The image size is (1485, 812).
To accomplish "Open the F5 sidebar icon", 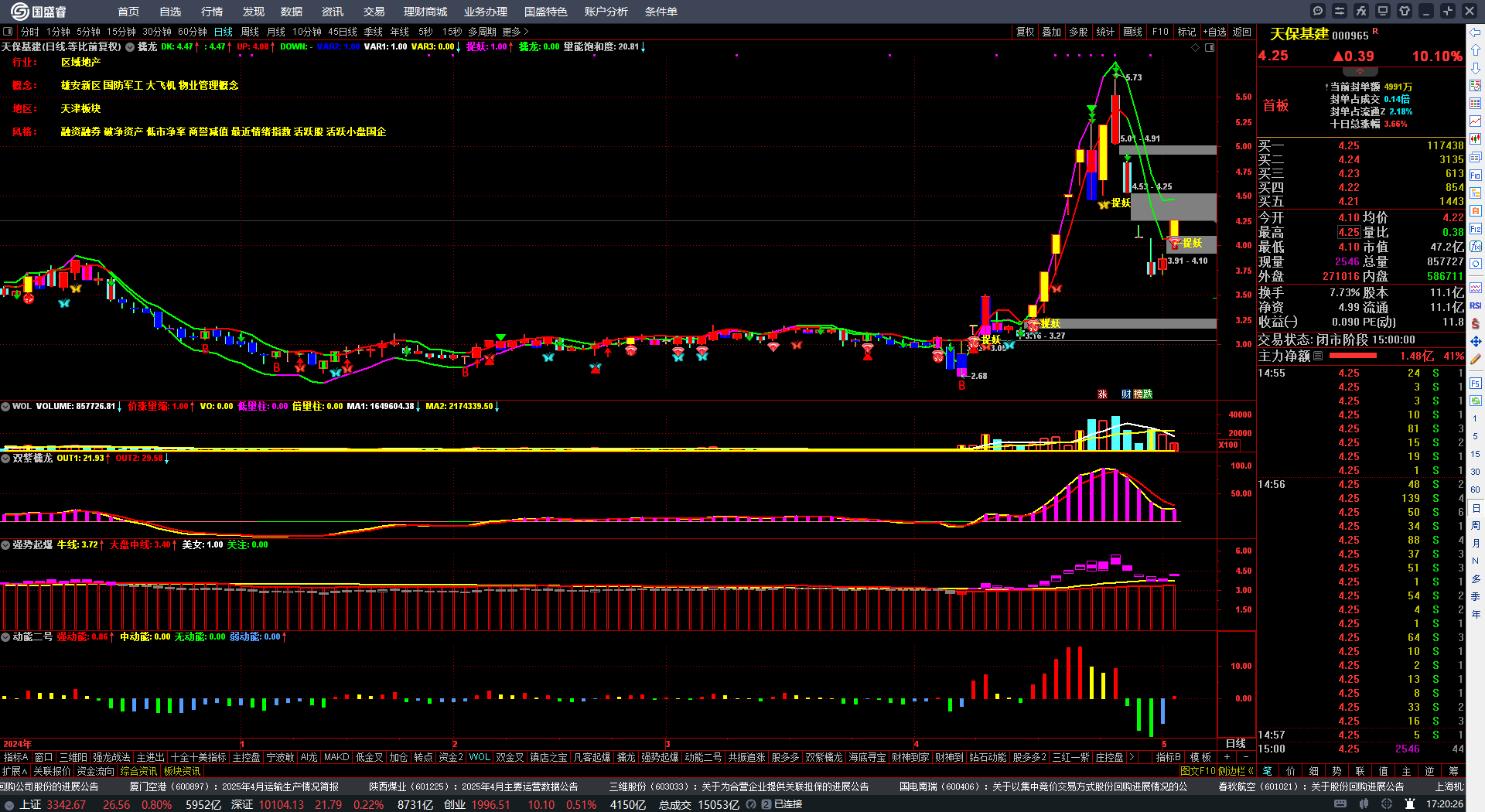I will click(x=1476, y=383).
